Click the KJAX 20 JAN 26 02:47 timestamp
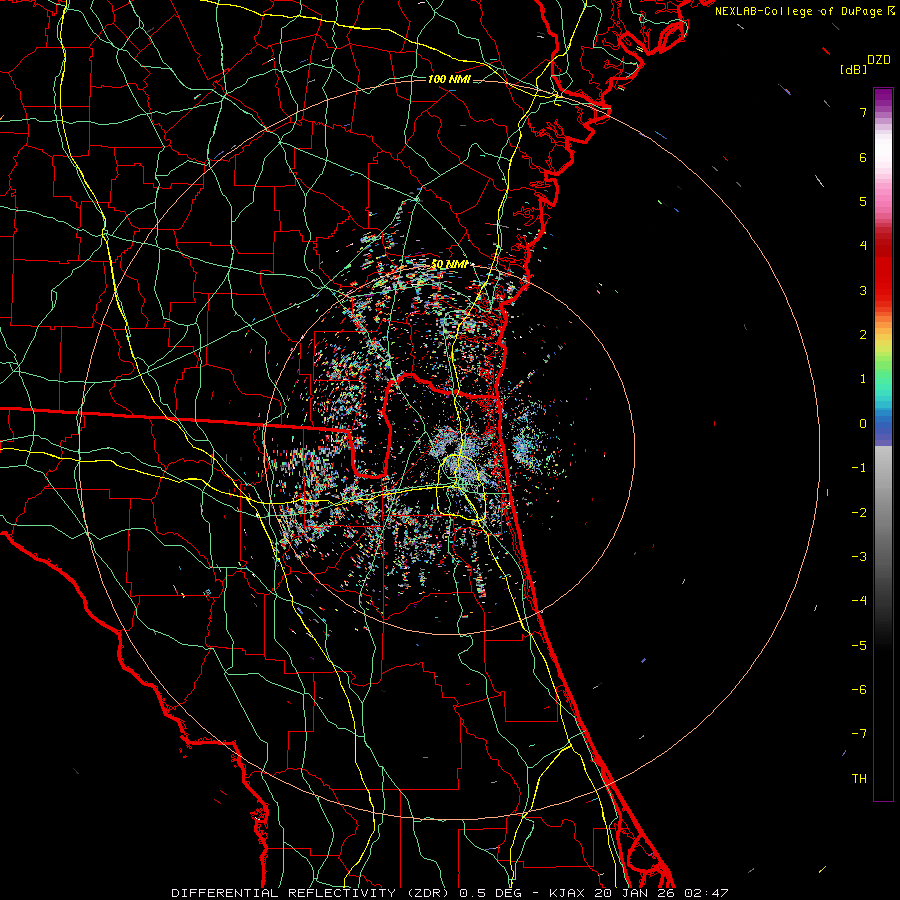 pos(639,893)
